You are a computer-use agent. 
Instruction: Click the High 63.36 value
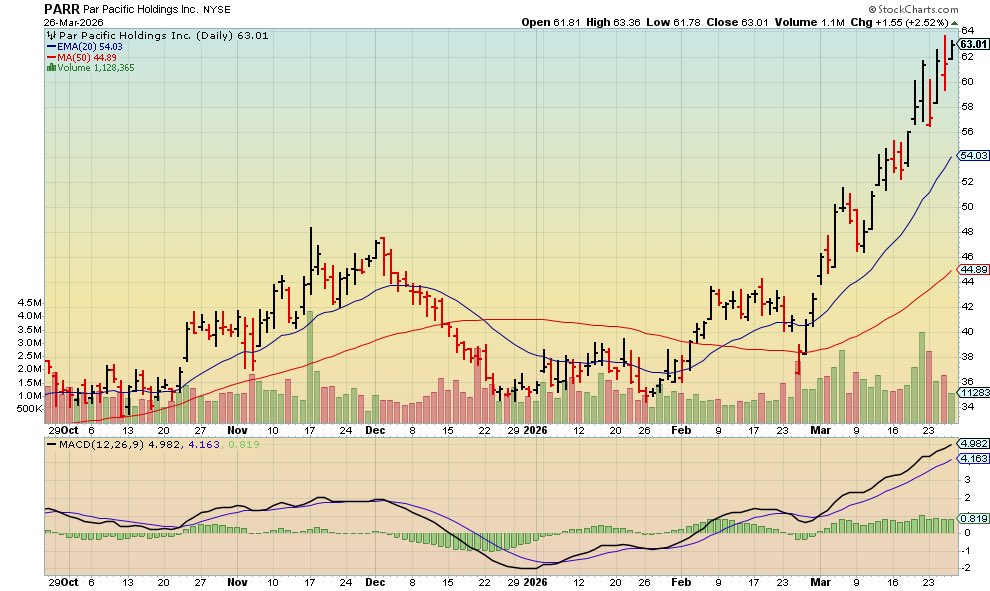point(613,22)
